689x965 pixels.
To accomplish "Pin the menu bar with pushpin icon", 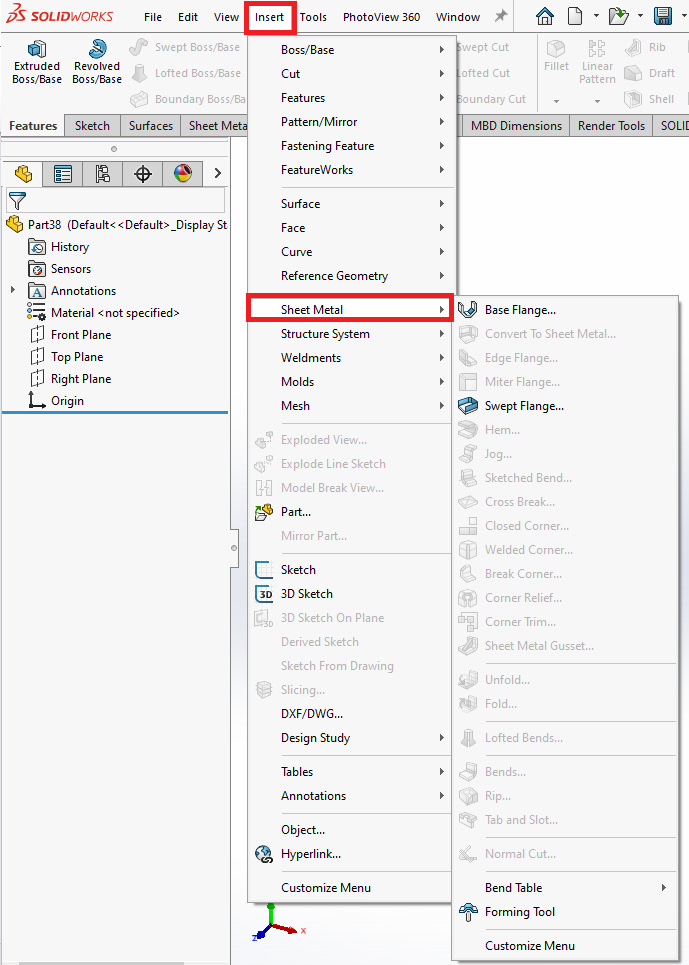I will coord(501,16).
